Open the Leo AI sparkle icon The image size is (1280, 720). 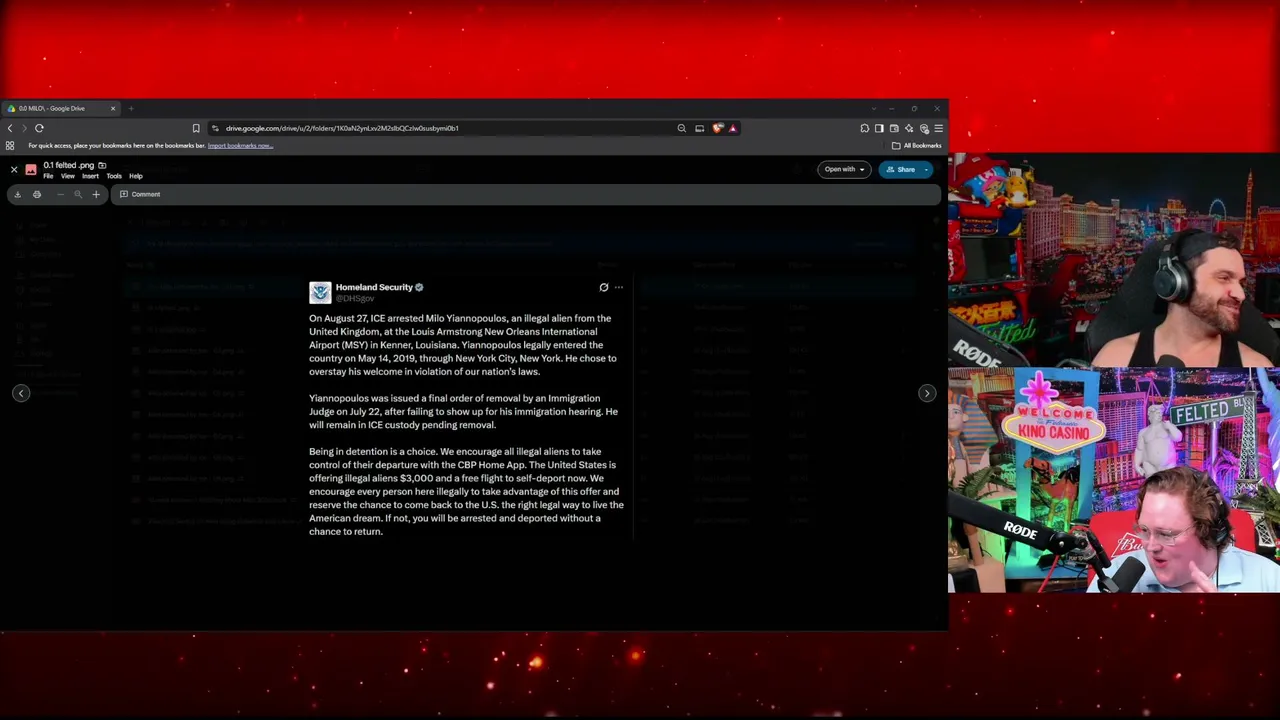point(909,128)
